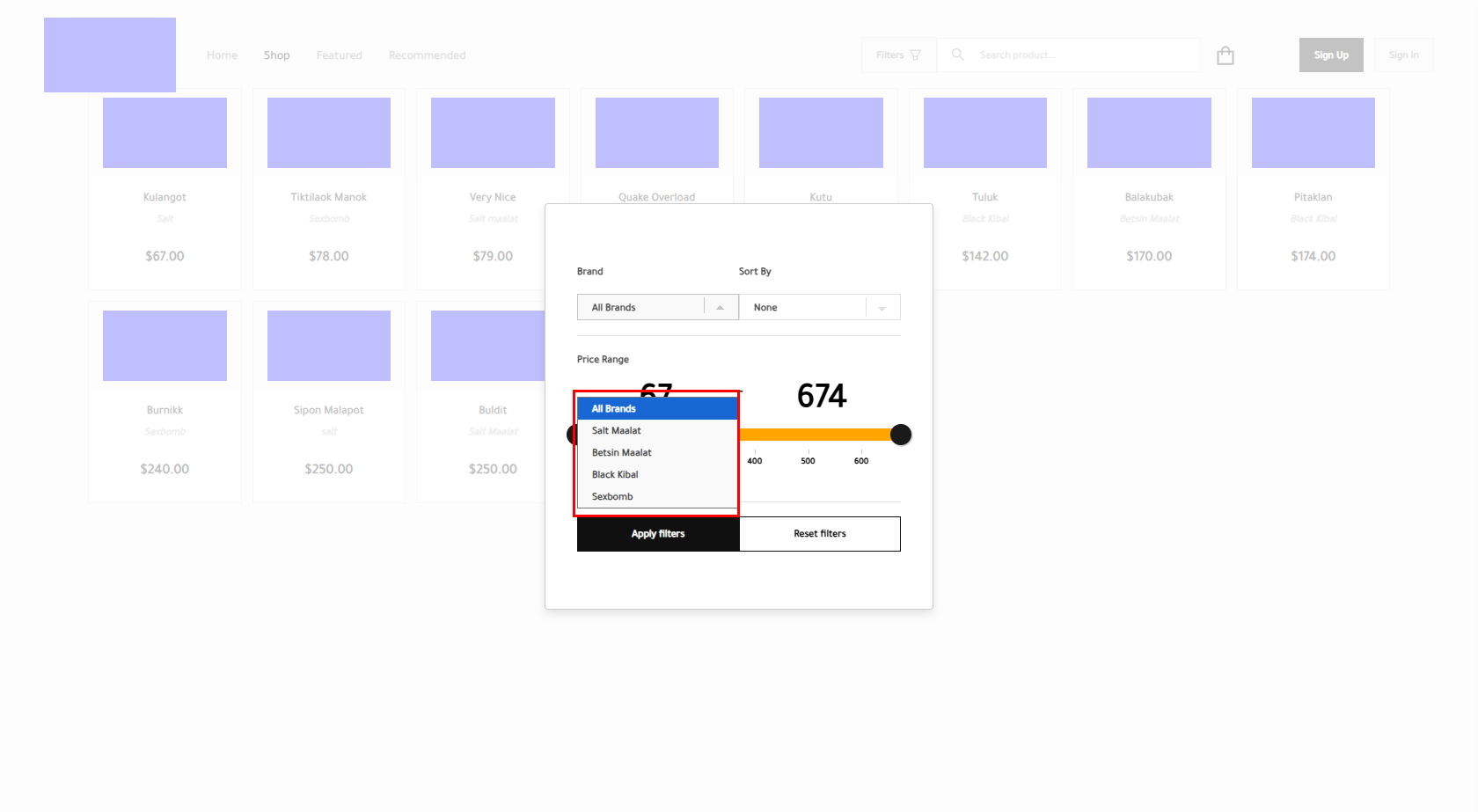The width and height of the screenshot is (1478, 812).
Task: Expand the Sort By dropdown arrow
Action: [x=882, y=308]
